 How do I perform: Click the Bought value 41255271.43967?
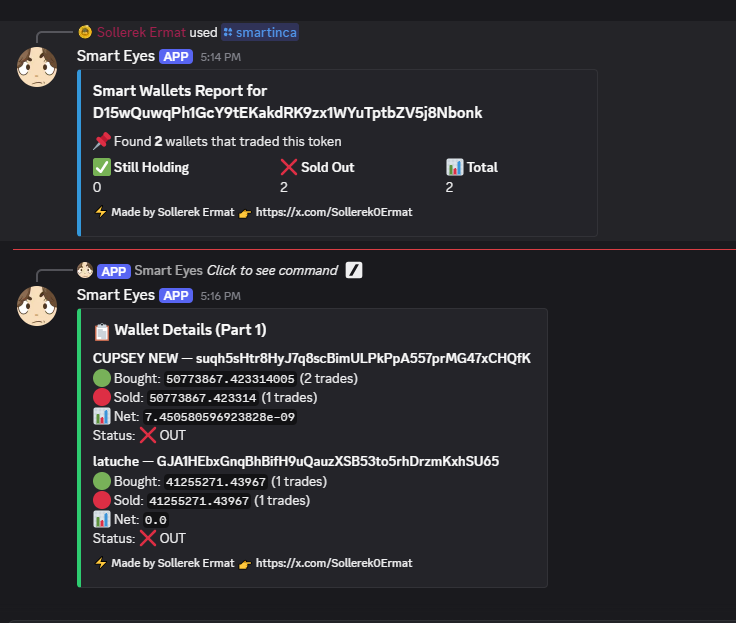216,482
